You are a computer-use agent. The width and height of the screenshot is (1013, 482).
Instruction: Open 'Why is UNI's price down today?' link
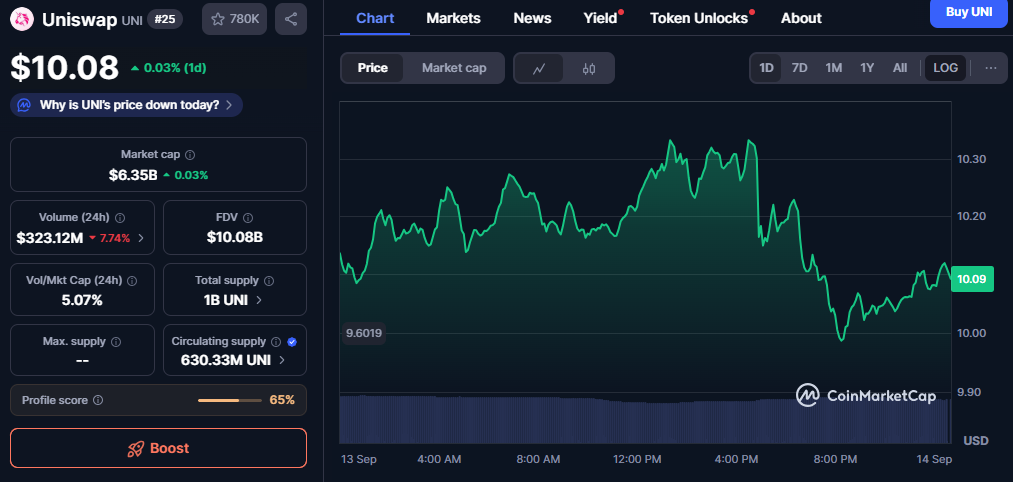tap(128, 105)
